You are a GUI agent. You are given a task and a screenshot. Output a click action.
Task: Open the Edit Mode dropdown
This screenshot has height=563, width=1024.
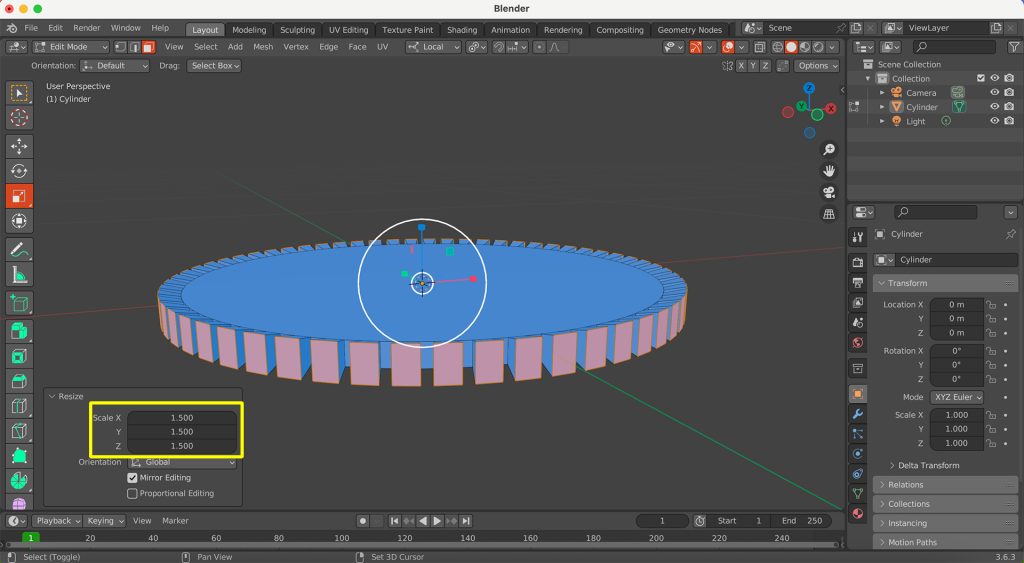pyautogui.click(x=71, y=47)
